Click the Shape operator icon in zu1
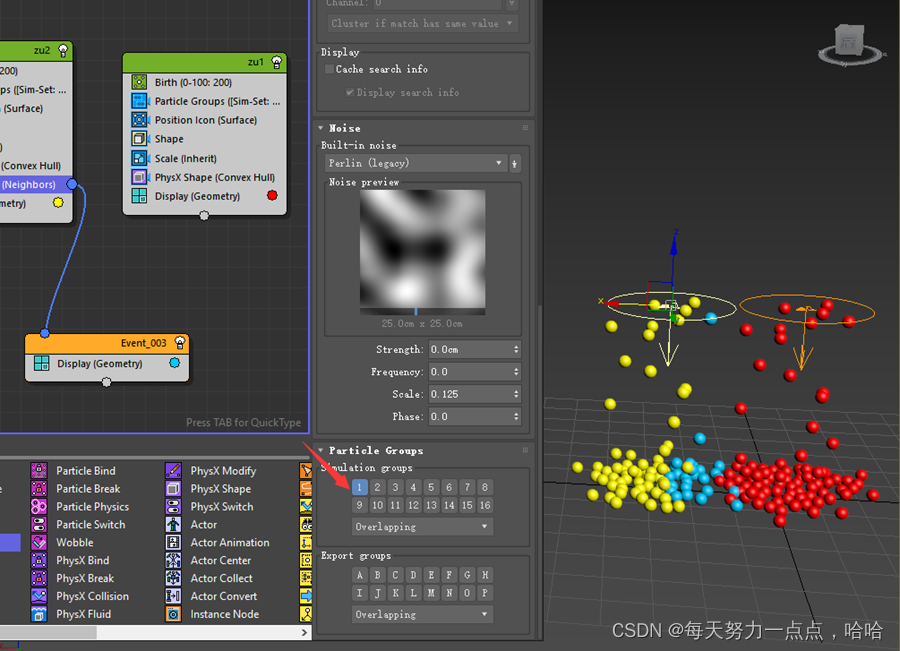 coord(139,139)
